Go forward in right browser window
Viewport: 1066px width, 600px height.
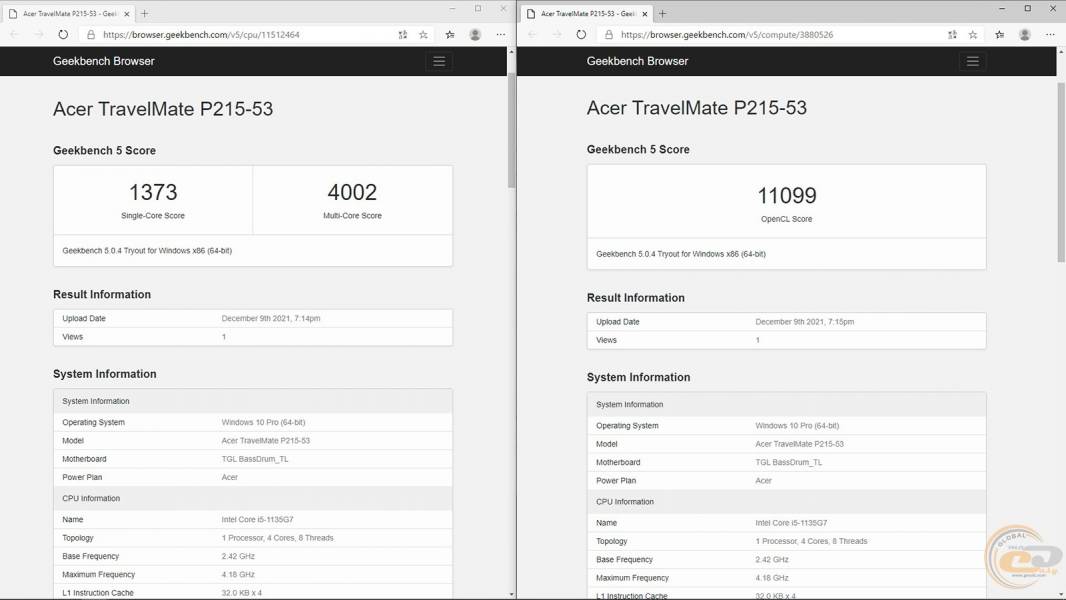pos(557,35)
